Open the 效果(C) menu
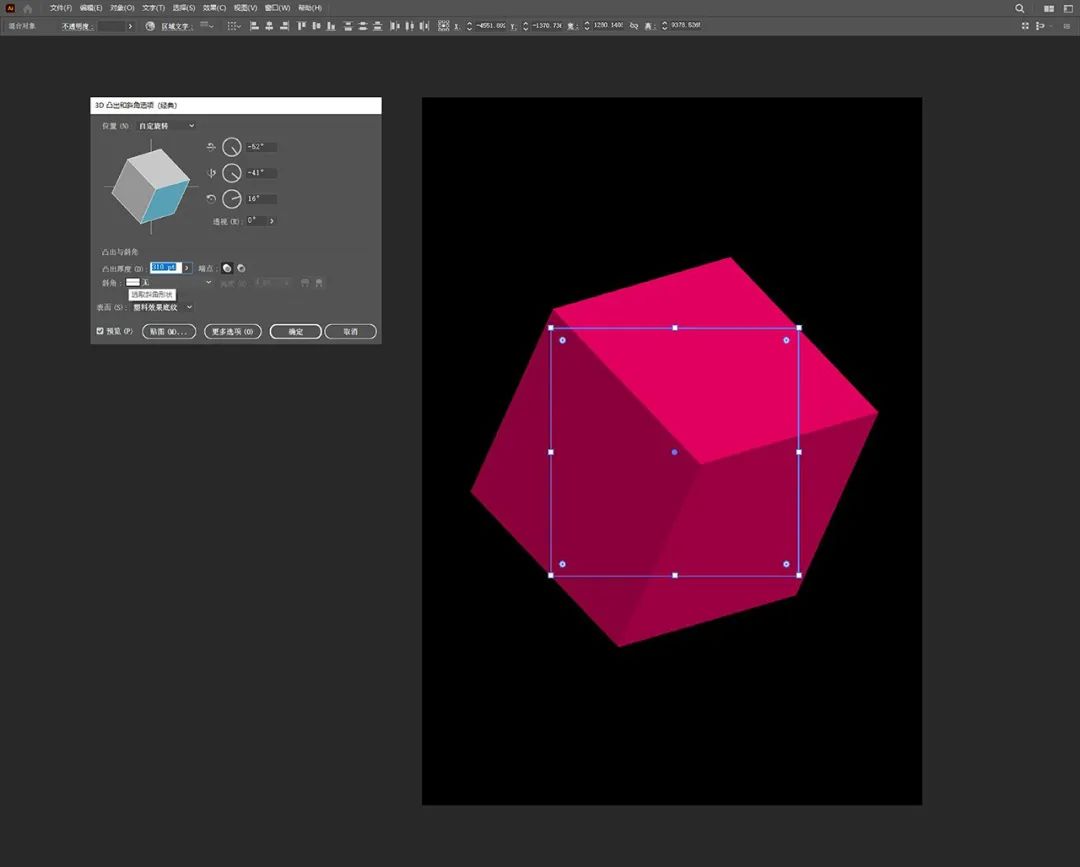Screen dimensions: 1080x867 click(213, 8)
